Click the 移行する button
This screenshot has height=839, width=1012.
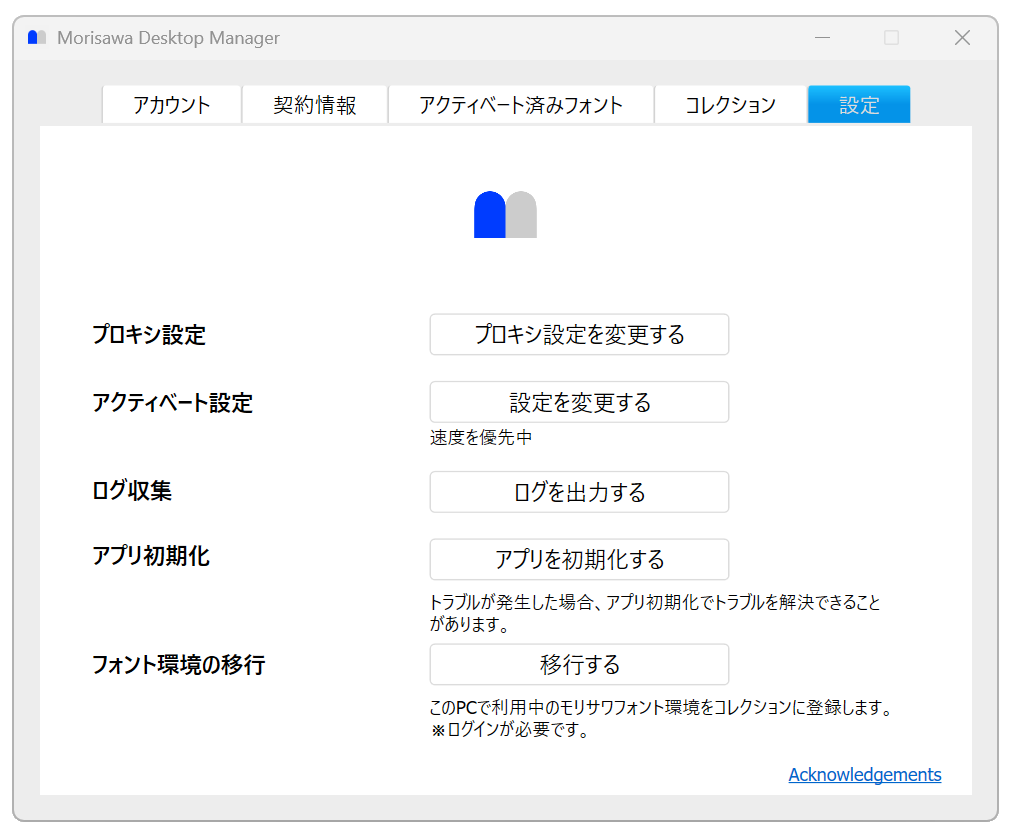[x=579, y=664]
